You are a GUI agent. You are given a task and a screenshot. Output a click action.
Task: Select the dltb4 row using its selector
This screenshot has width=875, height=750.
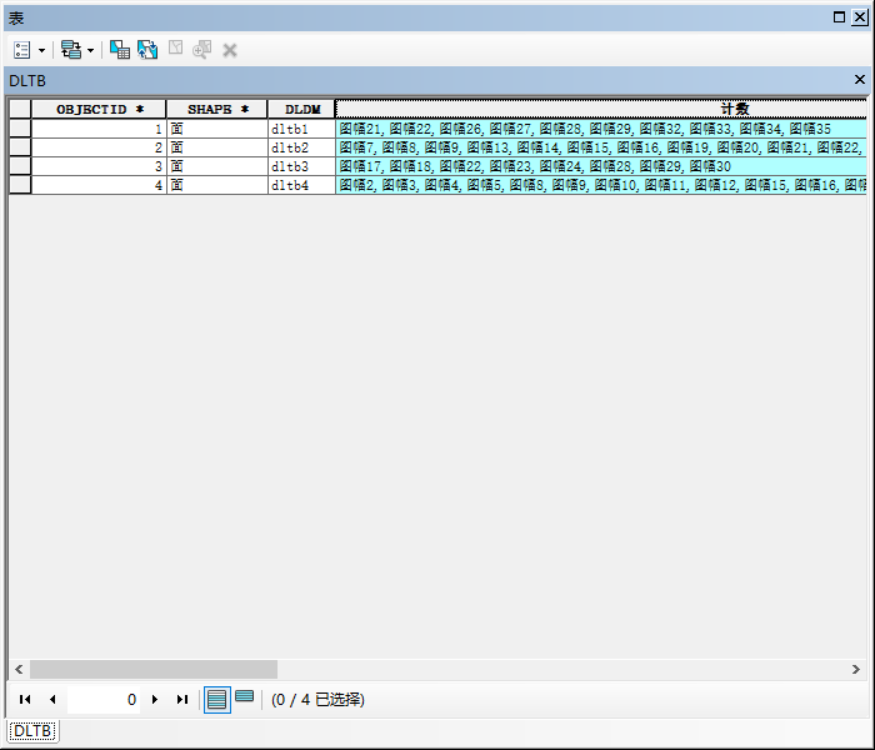pos(20,185)
